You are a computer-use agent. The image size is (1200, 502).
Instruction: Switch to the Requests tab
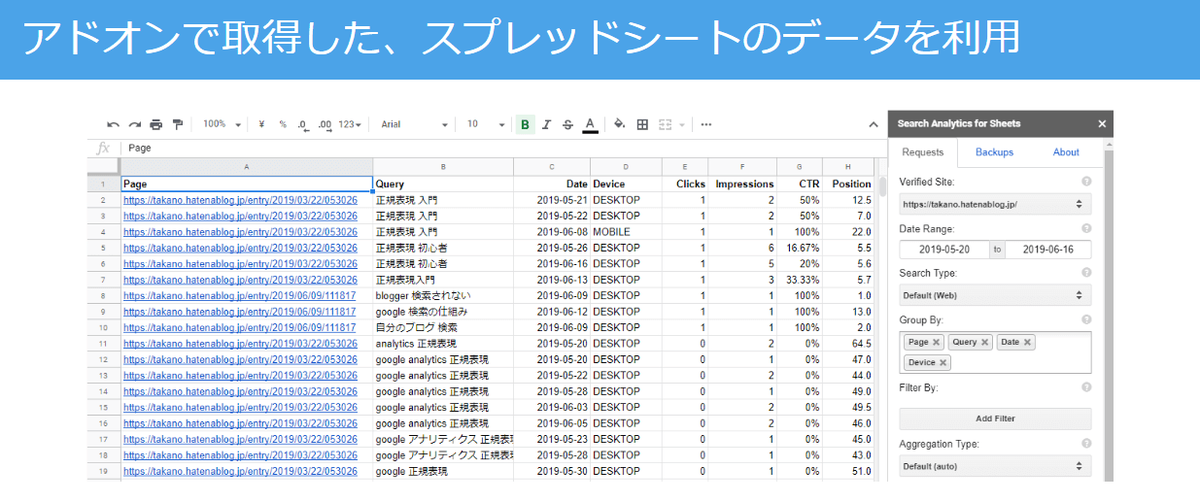[x=922, y=152]
